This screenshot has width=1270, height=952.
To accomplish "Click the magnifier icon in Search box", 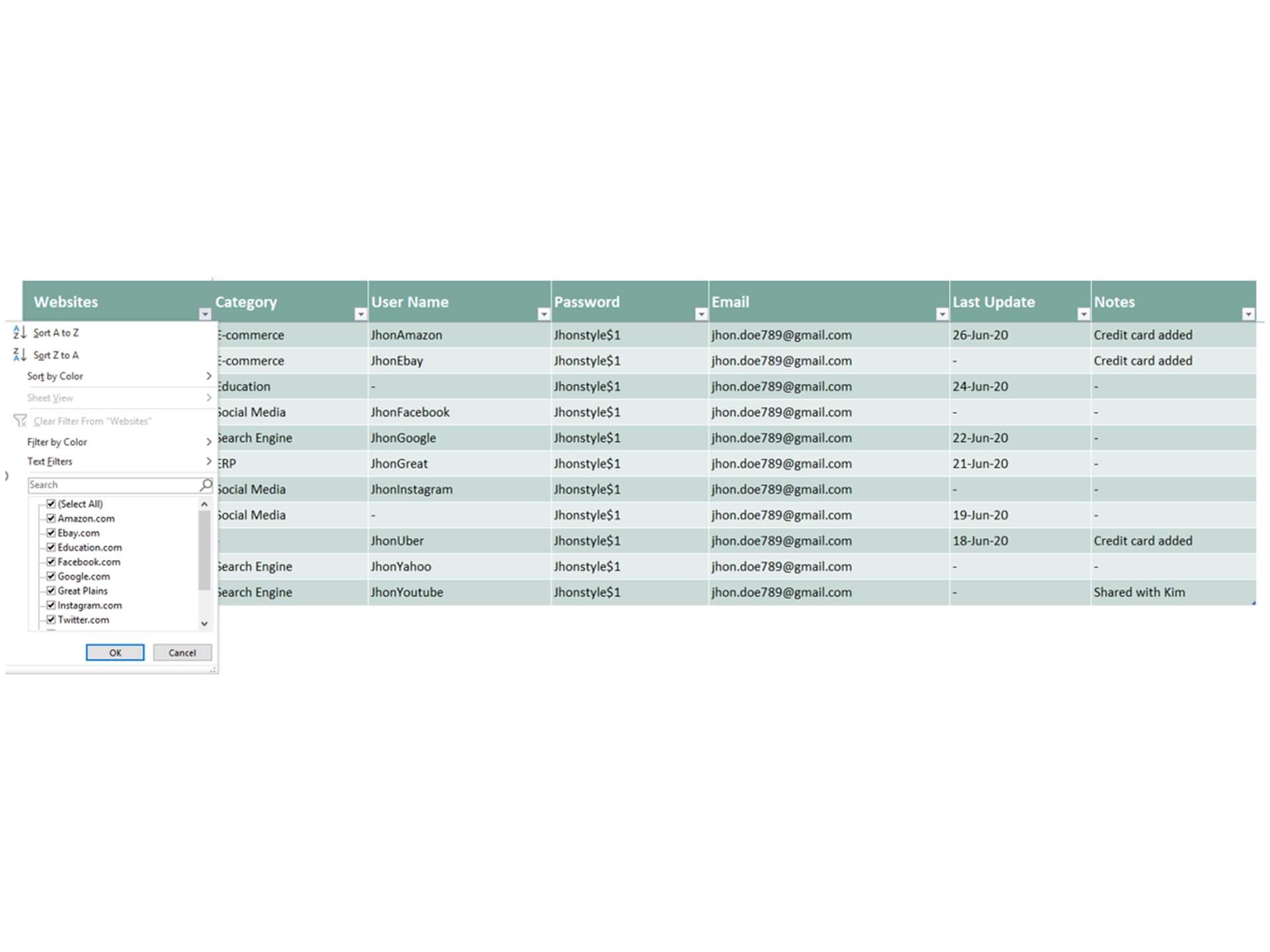I will [x=206, y=485].
